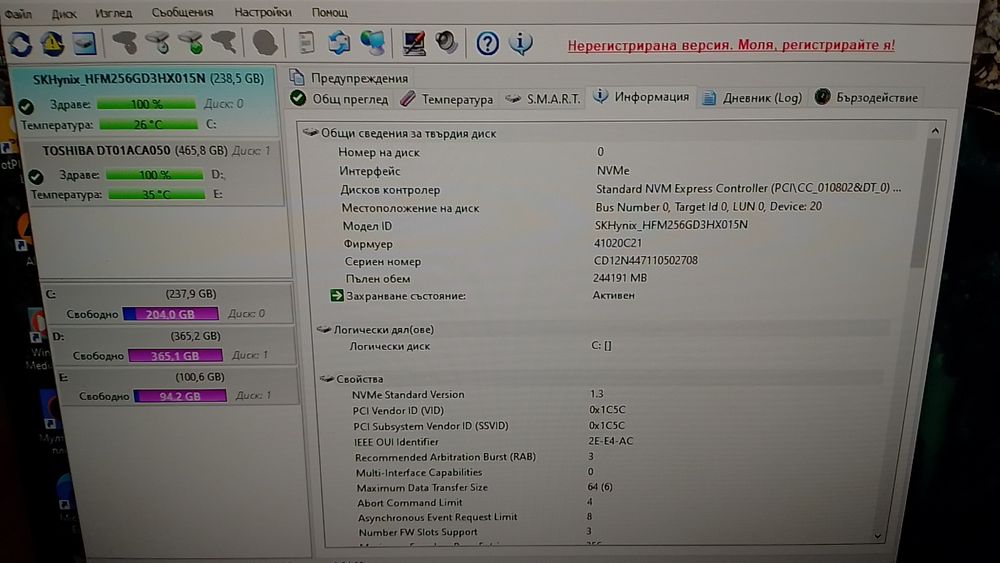
Task: Click the TOSHIBA health 100 % bar
Action: click(x=154, y=174)
